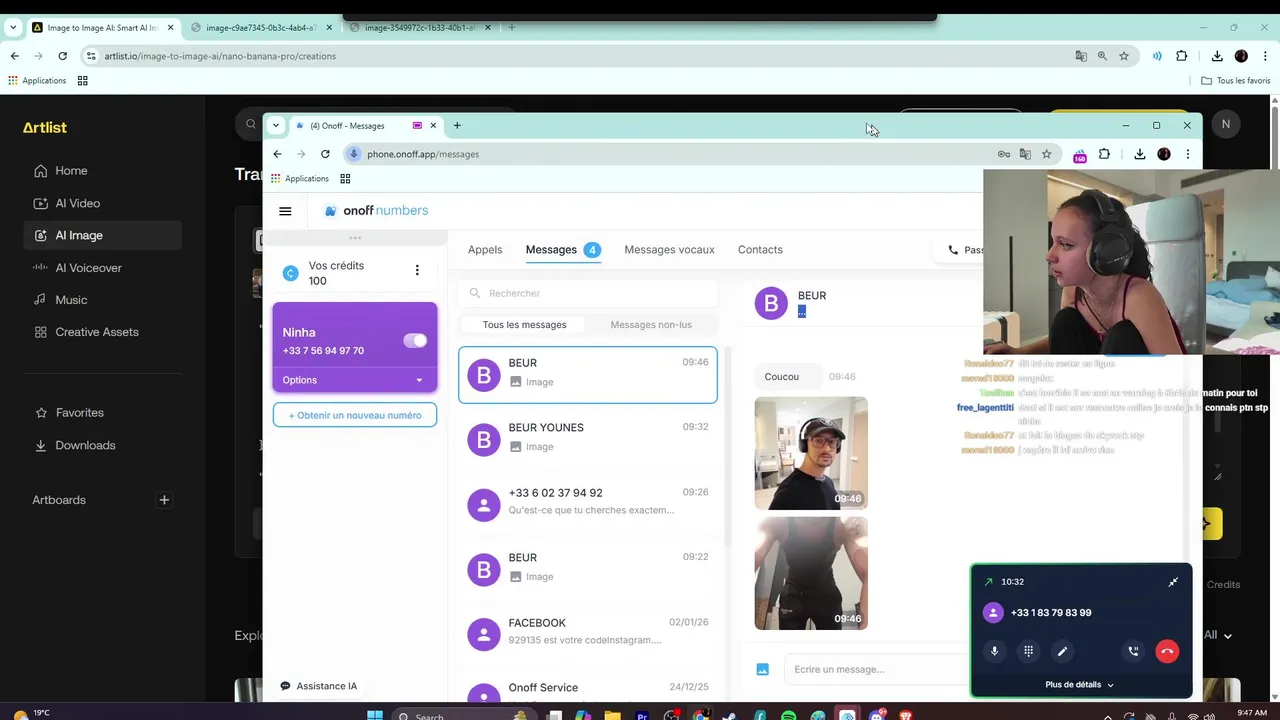Click the Onoff numbers logo
The height and width of the screenshot is (720, 1280).
point(376,211)
